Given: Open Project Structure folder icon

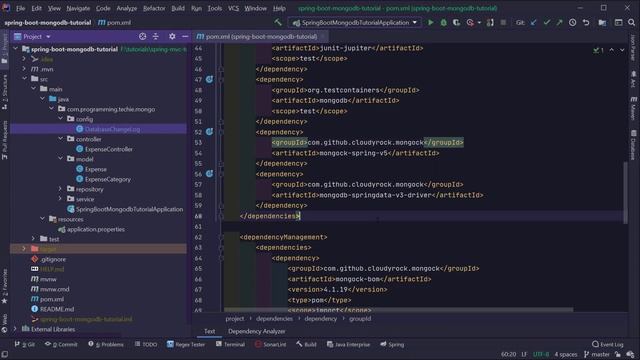Looking at the screenshot, I should 602,23.
